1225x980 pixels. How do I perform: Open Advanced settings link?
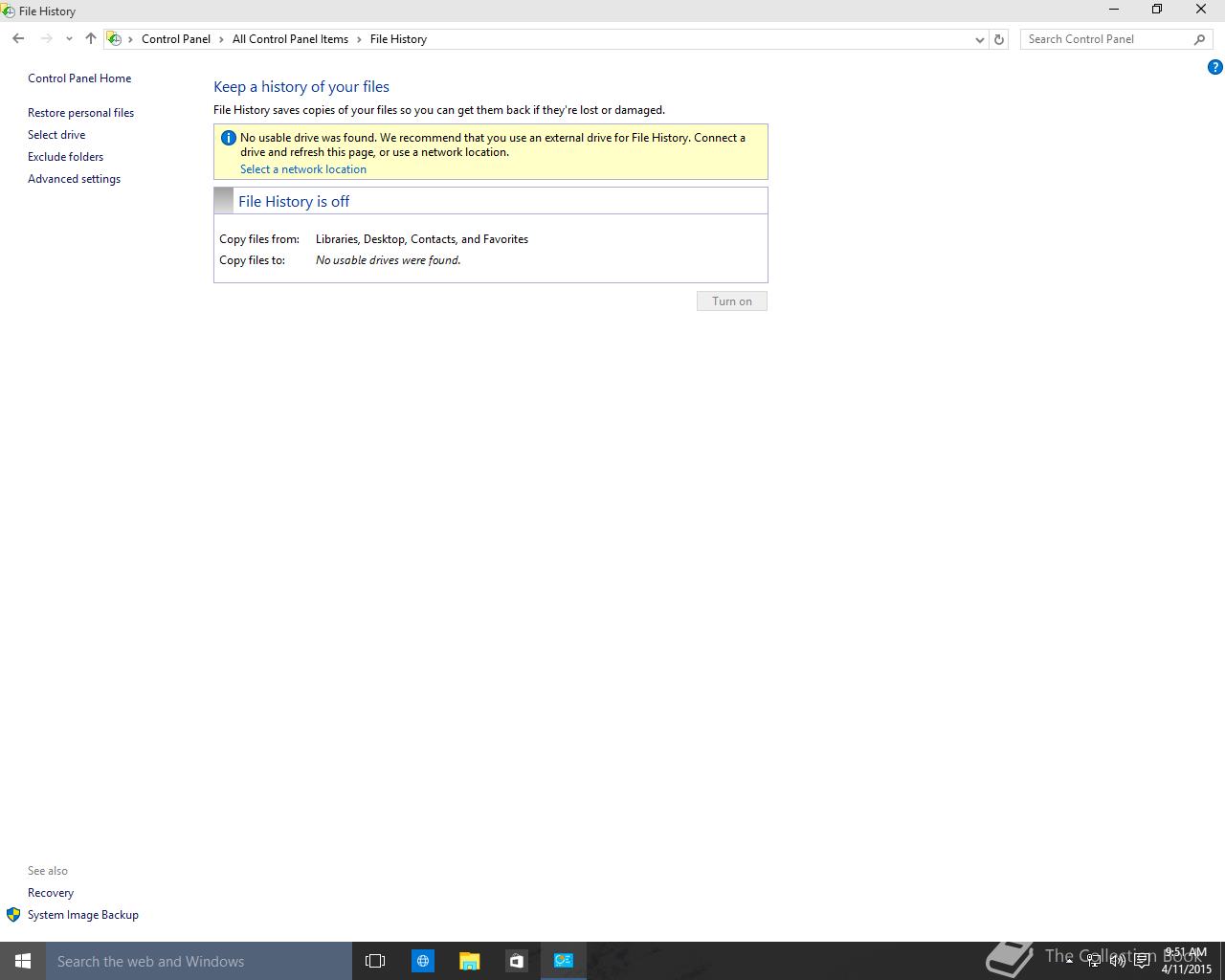point(74,179)
